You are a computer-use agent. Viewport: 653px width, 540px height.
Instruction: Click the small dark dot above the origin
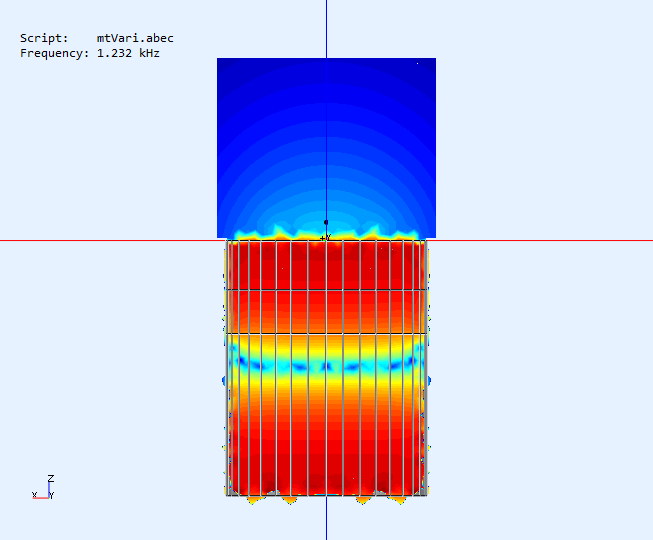[326, 222]
